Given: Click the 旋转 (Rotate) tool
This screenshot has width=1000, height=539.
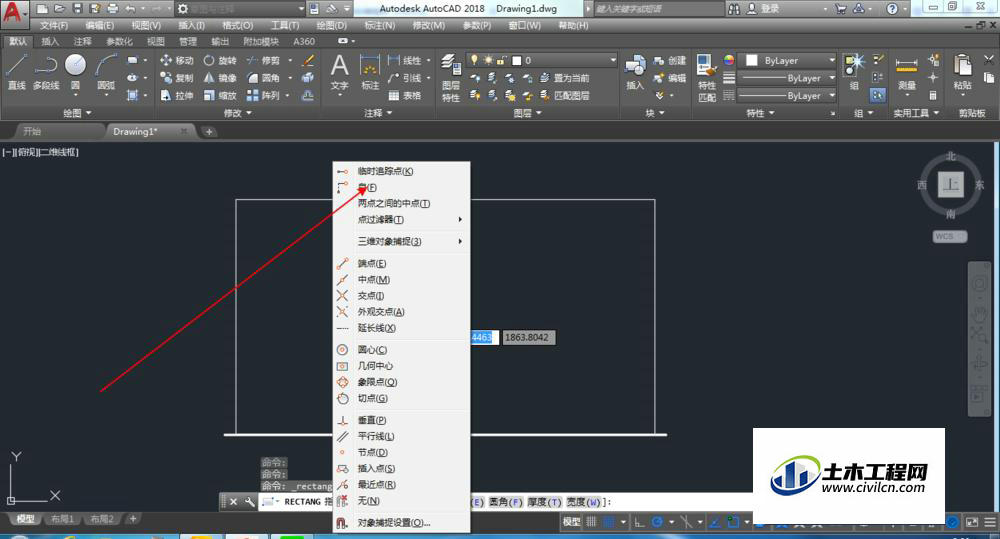Looking at the screenshot, I should [x=220, y=60].
